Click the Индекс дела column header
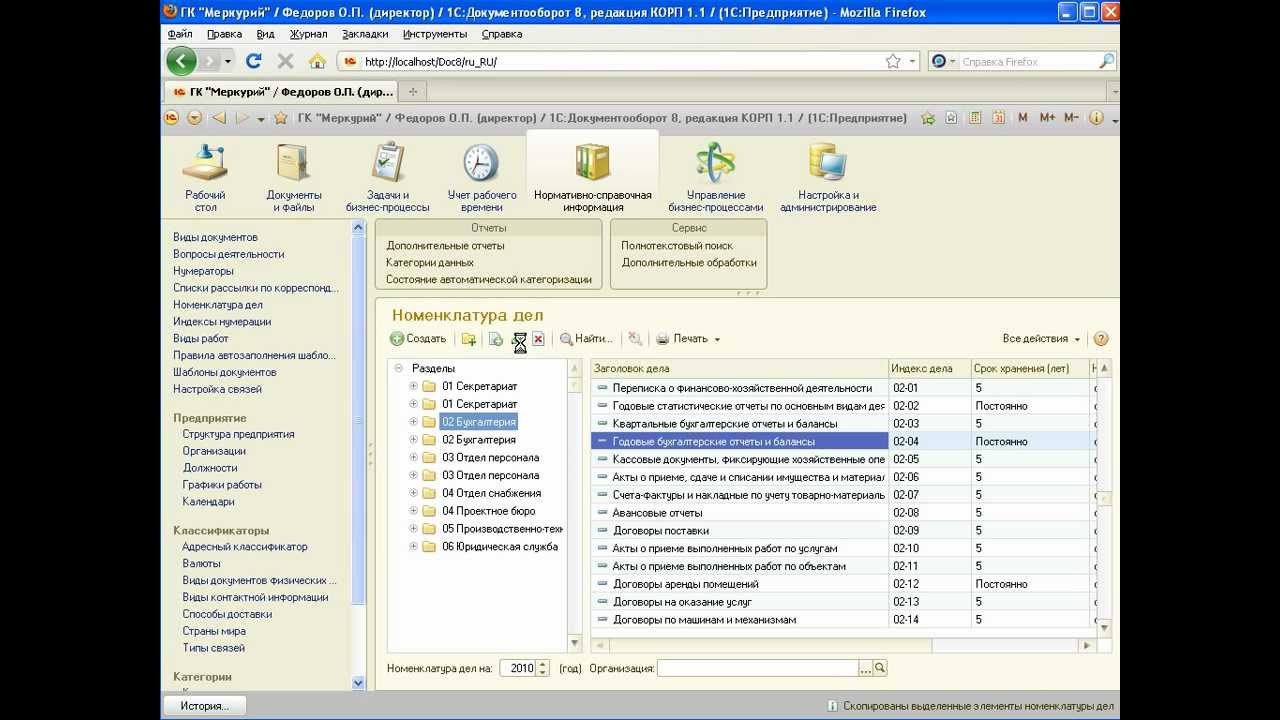The height and width of the screenshot is (720, 1280). (x=930, y=368)
